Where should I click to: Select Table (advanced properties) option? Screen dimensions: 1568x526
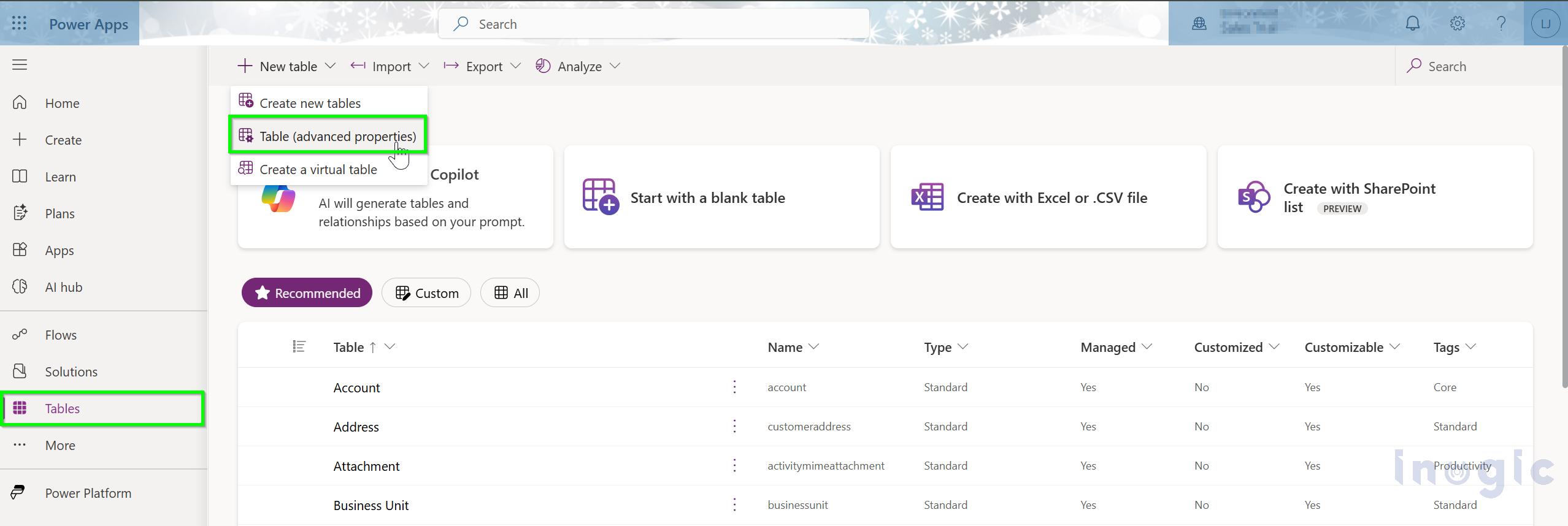(328, 135)
